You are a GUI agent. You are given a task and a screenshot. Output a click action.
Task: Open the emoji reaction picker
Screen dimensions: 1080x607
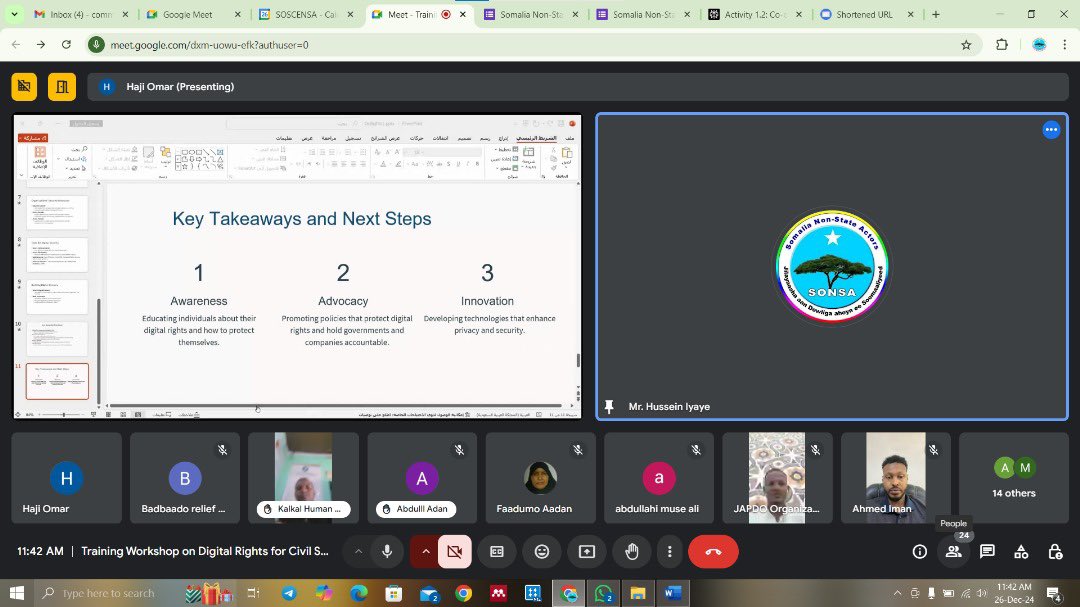click(542, 551)
